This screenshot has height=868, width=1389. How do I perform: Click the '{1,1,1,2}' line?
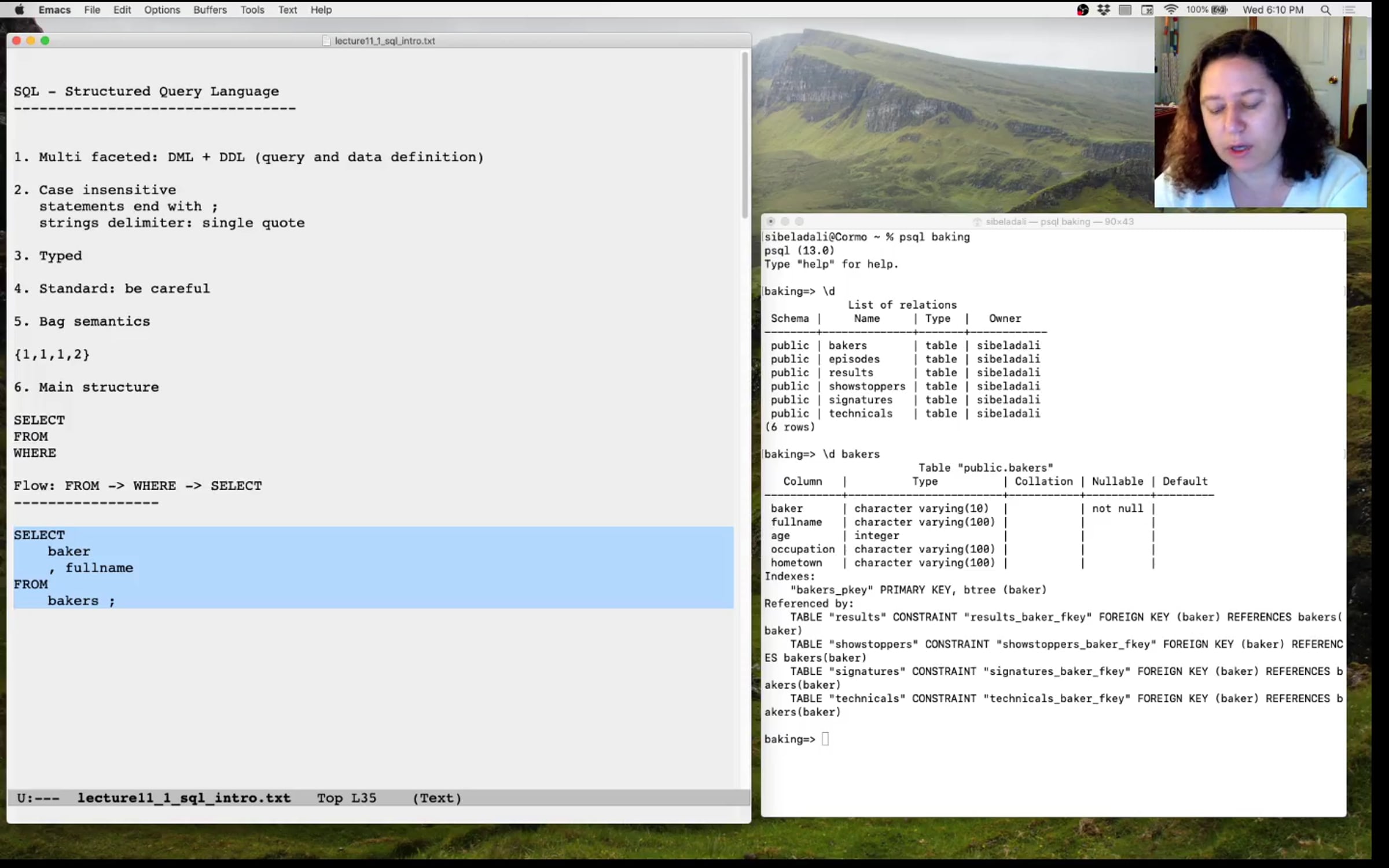click(52, 355)
